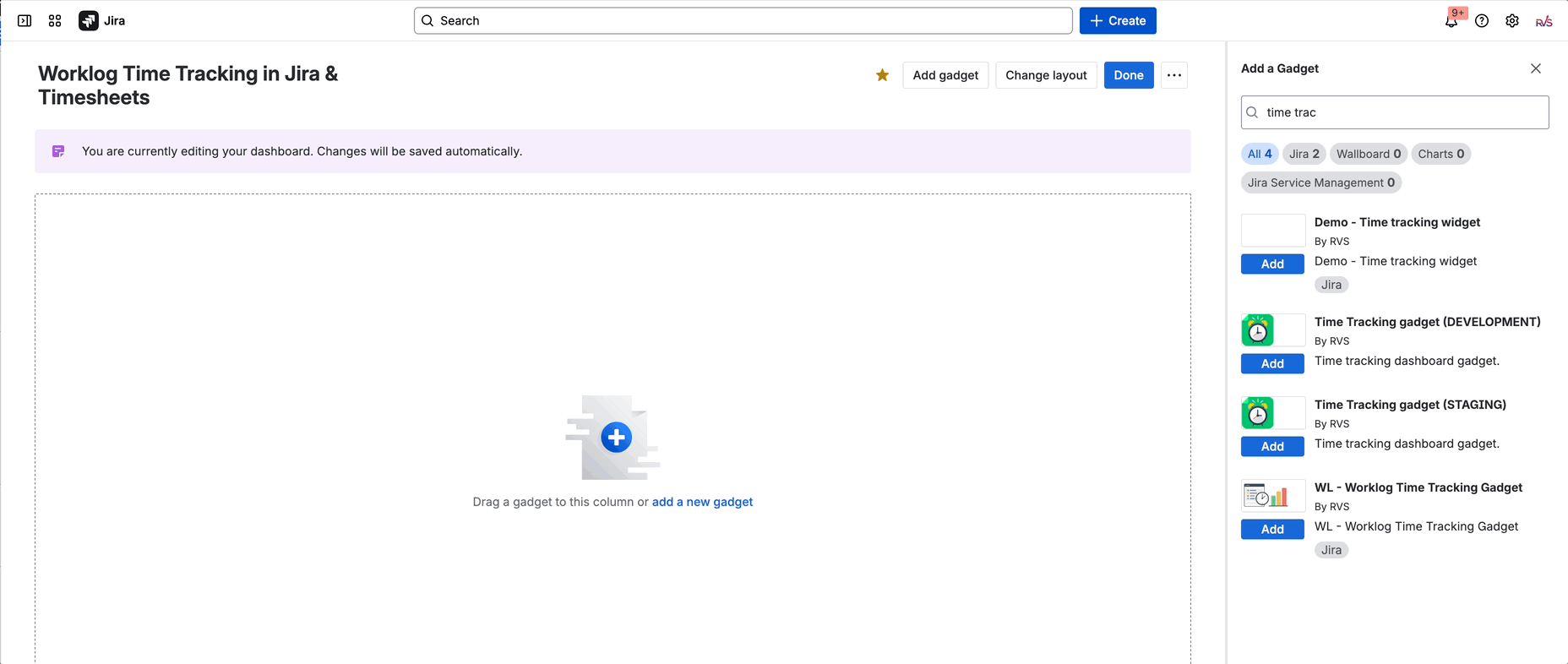
Task: Click the blue plus gadget placeholder icon
Action: 616,438
